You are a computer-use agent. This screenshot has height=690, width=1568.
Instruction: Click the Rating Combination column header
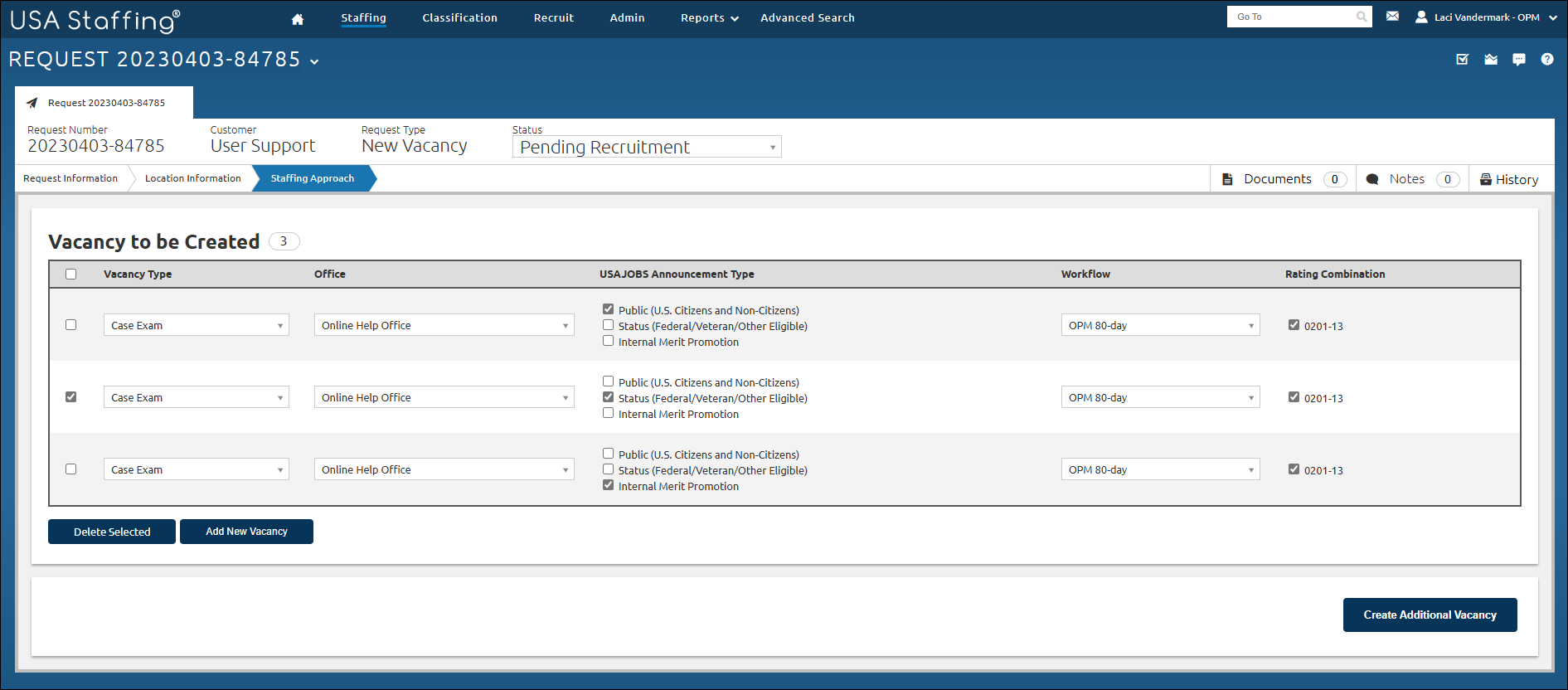tap(1335, 275)
